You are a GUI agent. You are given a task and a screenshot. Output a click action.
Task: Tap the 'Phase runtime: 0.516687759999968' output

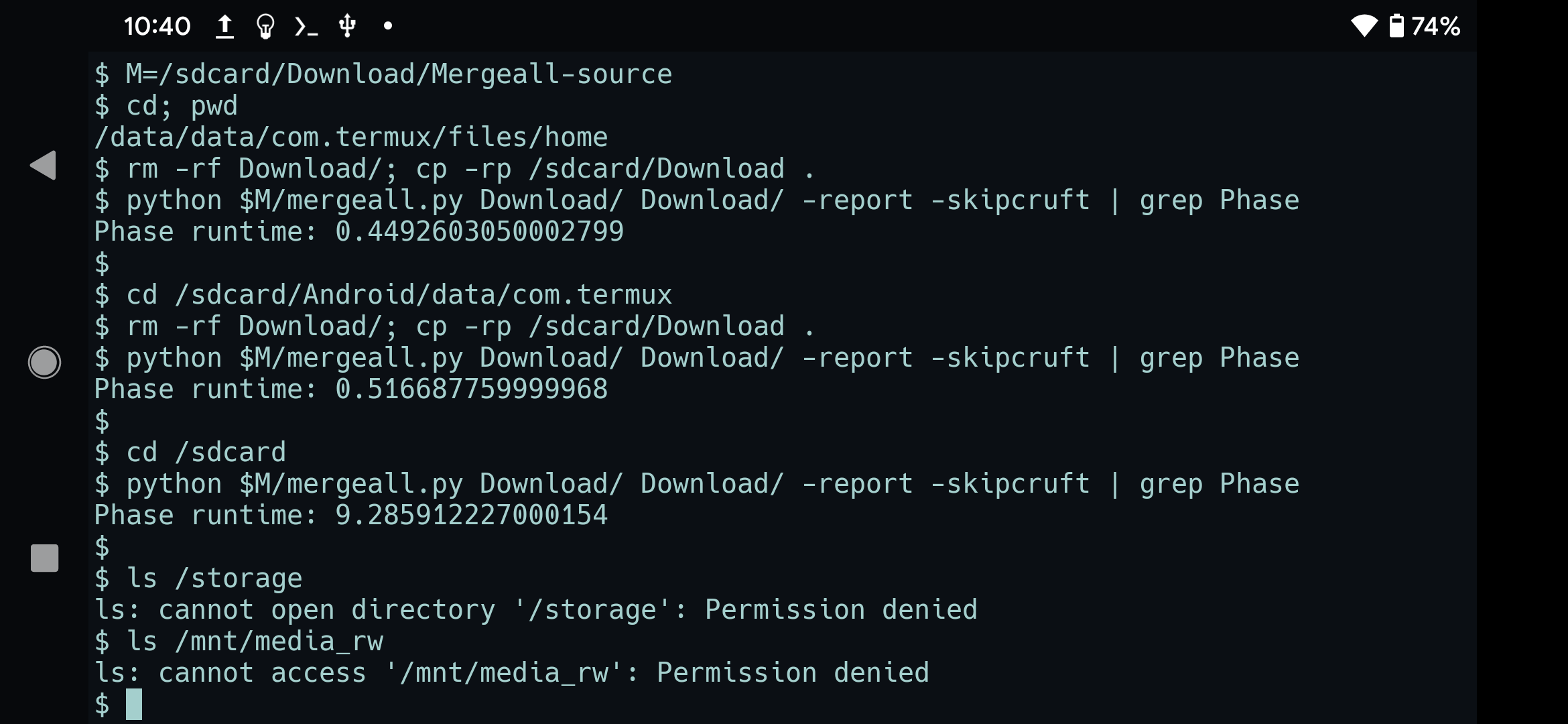tap(351, 389)
